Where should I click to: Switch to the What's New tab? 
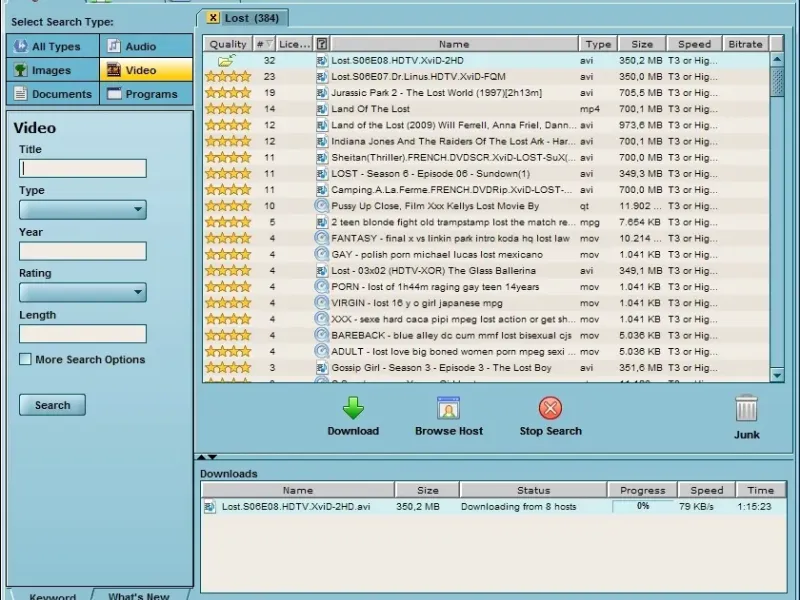point(138,595)
